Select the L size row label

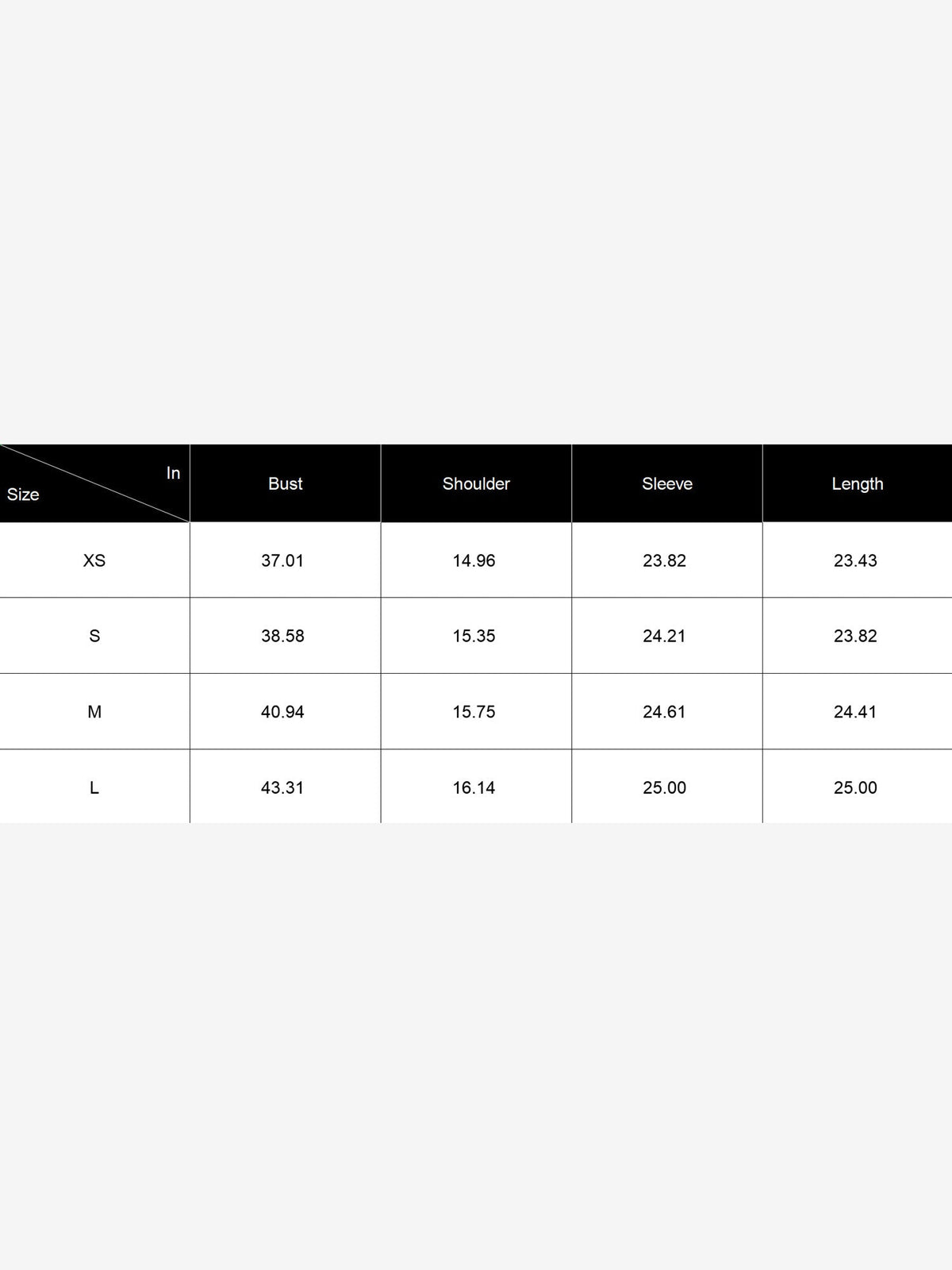pyautogui.click(x=94, y=787)
